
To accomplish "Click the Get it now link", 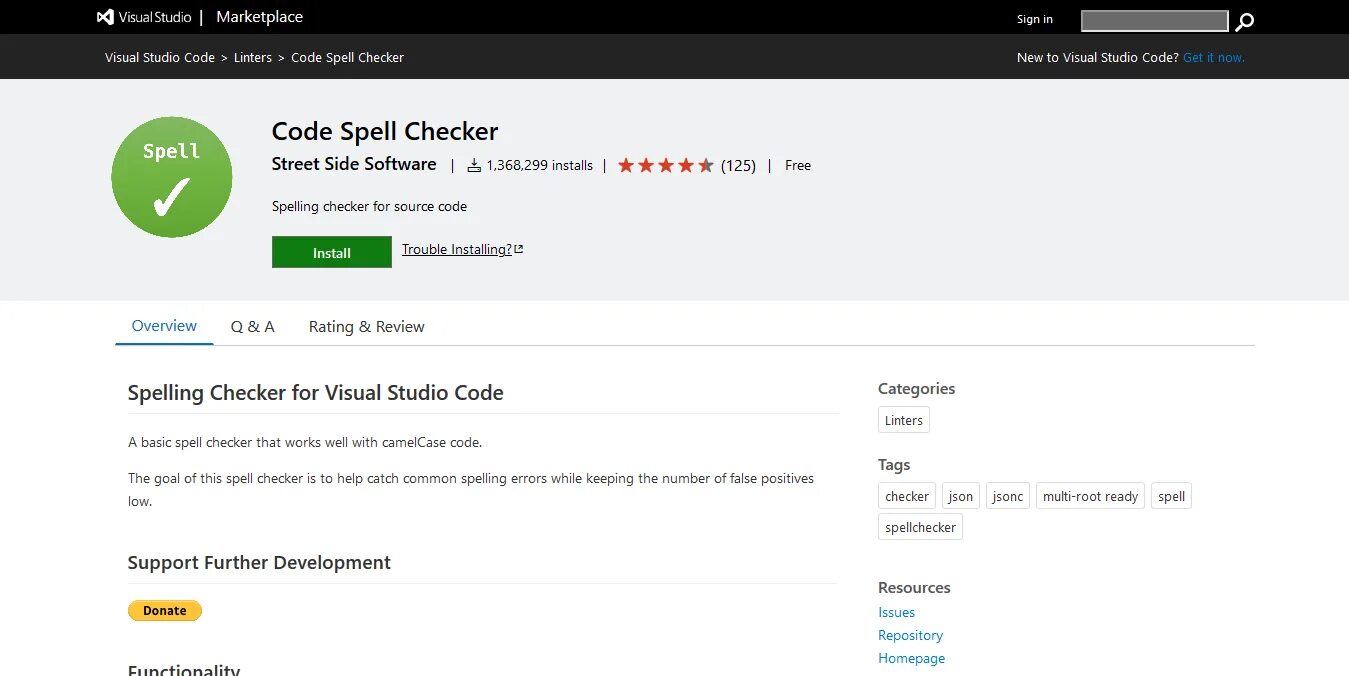I will (x=1214, y=57).
